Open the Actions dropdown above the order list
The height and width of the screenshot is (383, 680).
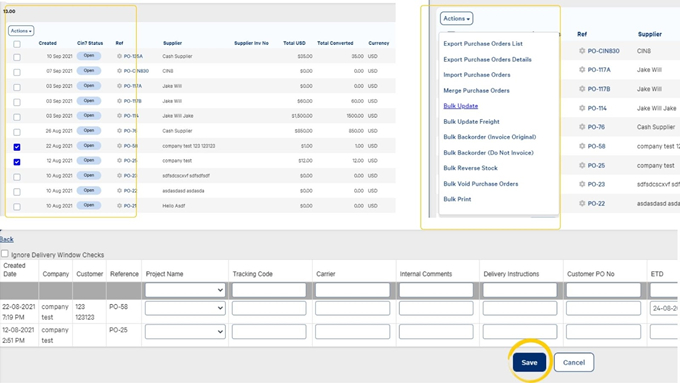tap(21, 31)
